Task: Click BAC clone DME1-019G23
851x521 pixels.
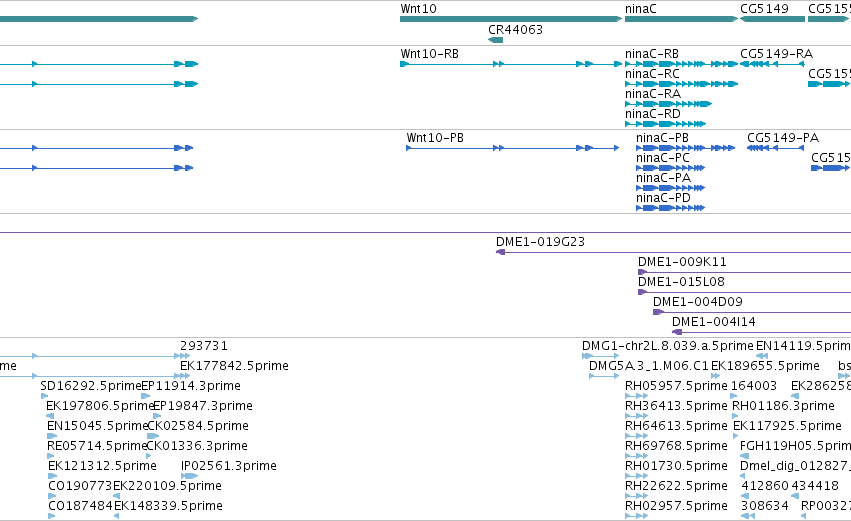Action: (x=540, y=242)
